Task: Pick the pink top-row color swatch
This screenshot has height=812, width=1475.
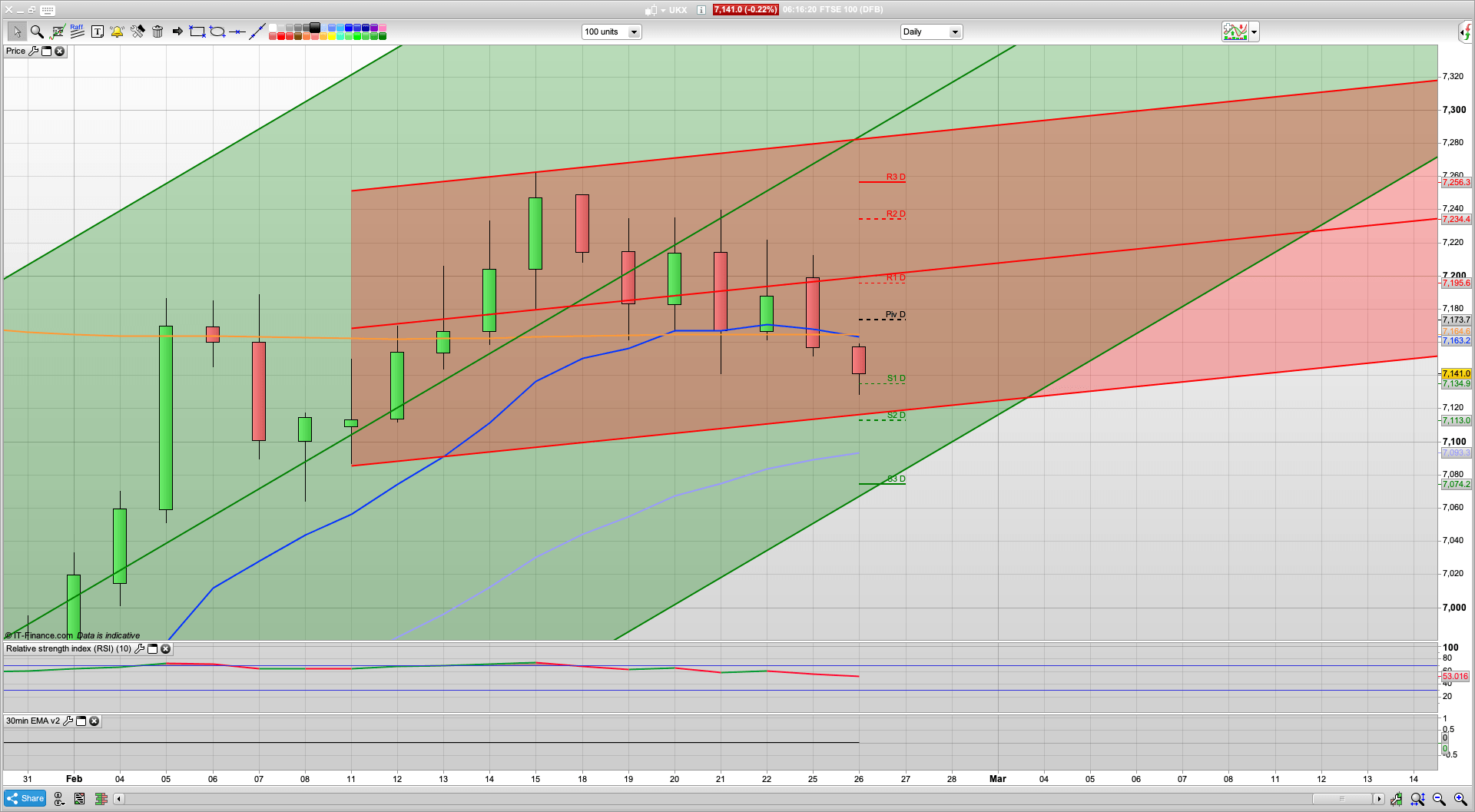Action: [383, 28]
